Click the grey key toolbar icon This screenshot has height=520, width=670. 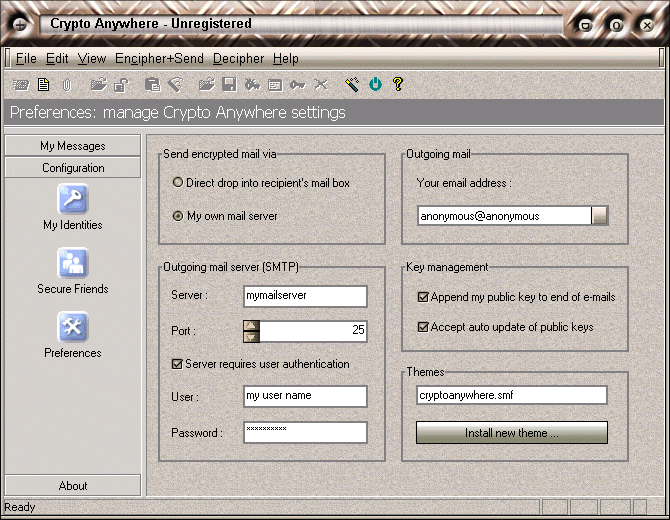point(297,85)
